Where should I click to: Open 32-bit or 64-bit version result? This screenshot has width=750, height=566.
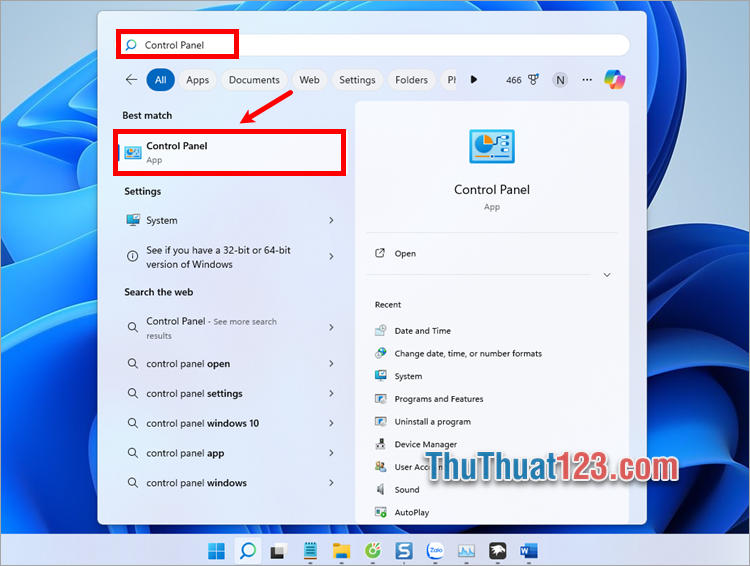tap(229, 257)
